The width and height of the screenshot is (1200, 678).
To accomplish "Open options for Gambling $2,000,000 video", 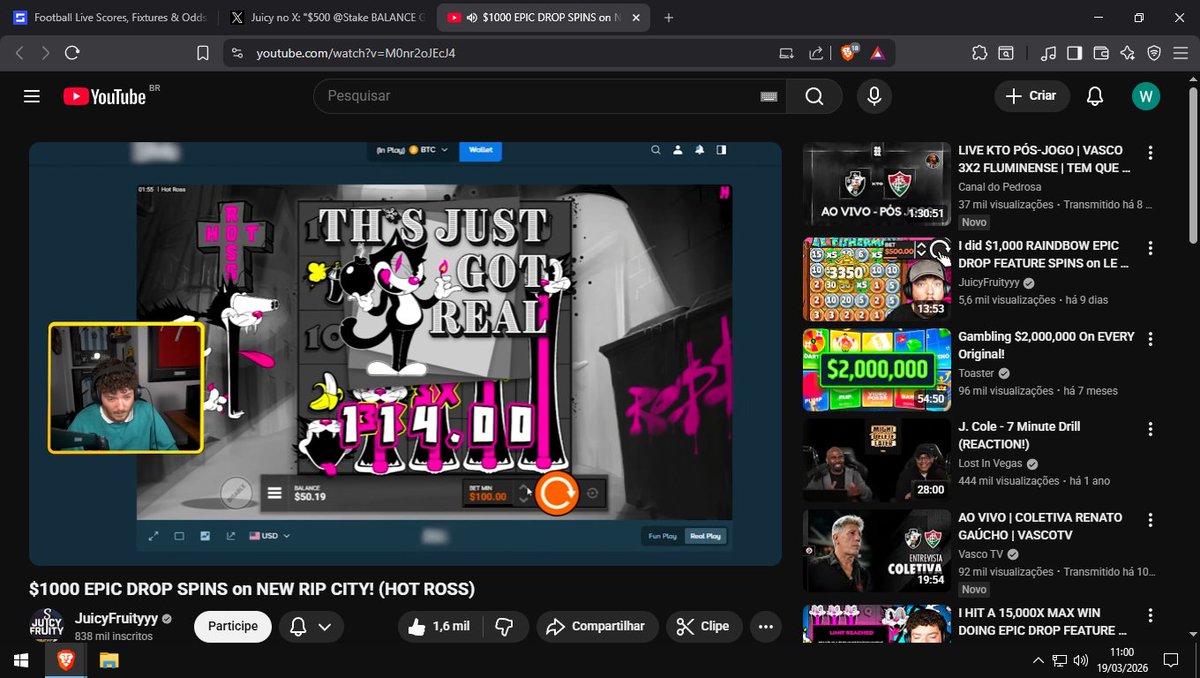I will pos(1150,338).
